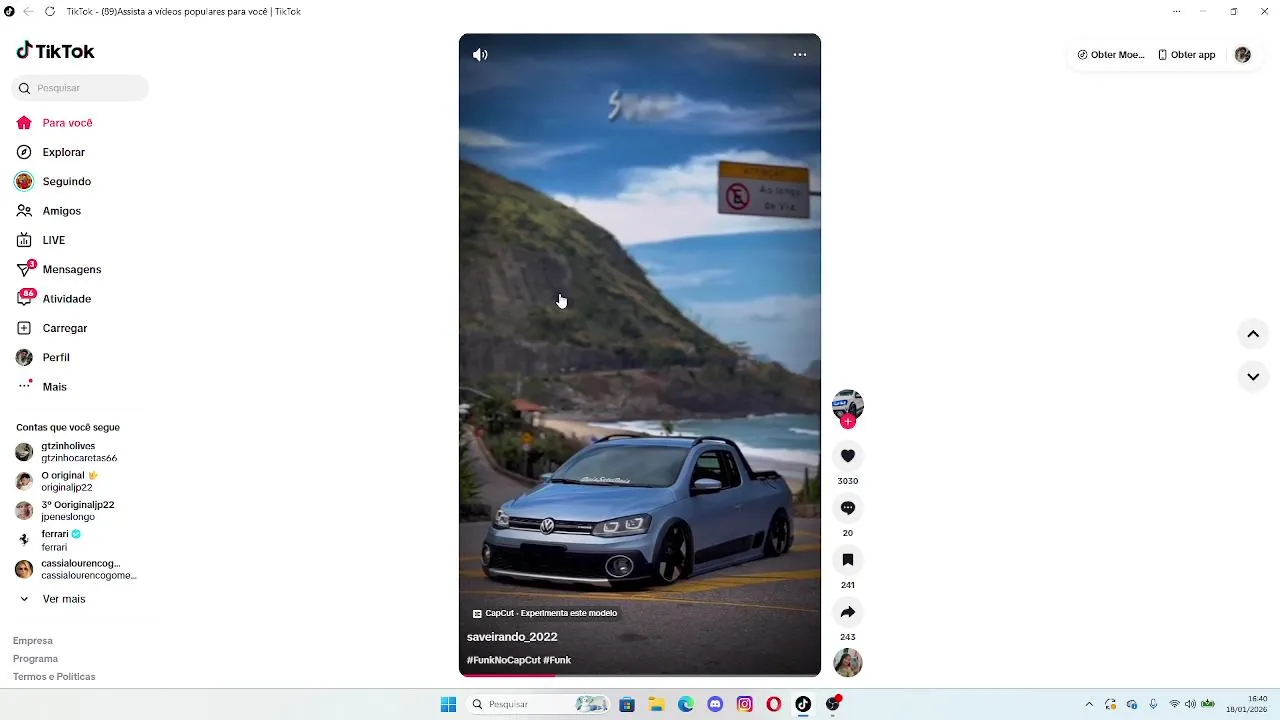Open Mensagens inbox
This screenshot has height=720, width=1280.
tap(59, 270)
